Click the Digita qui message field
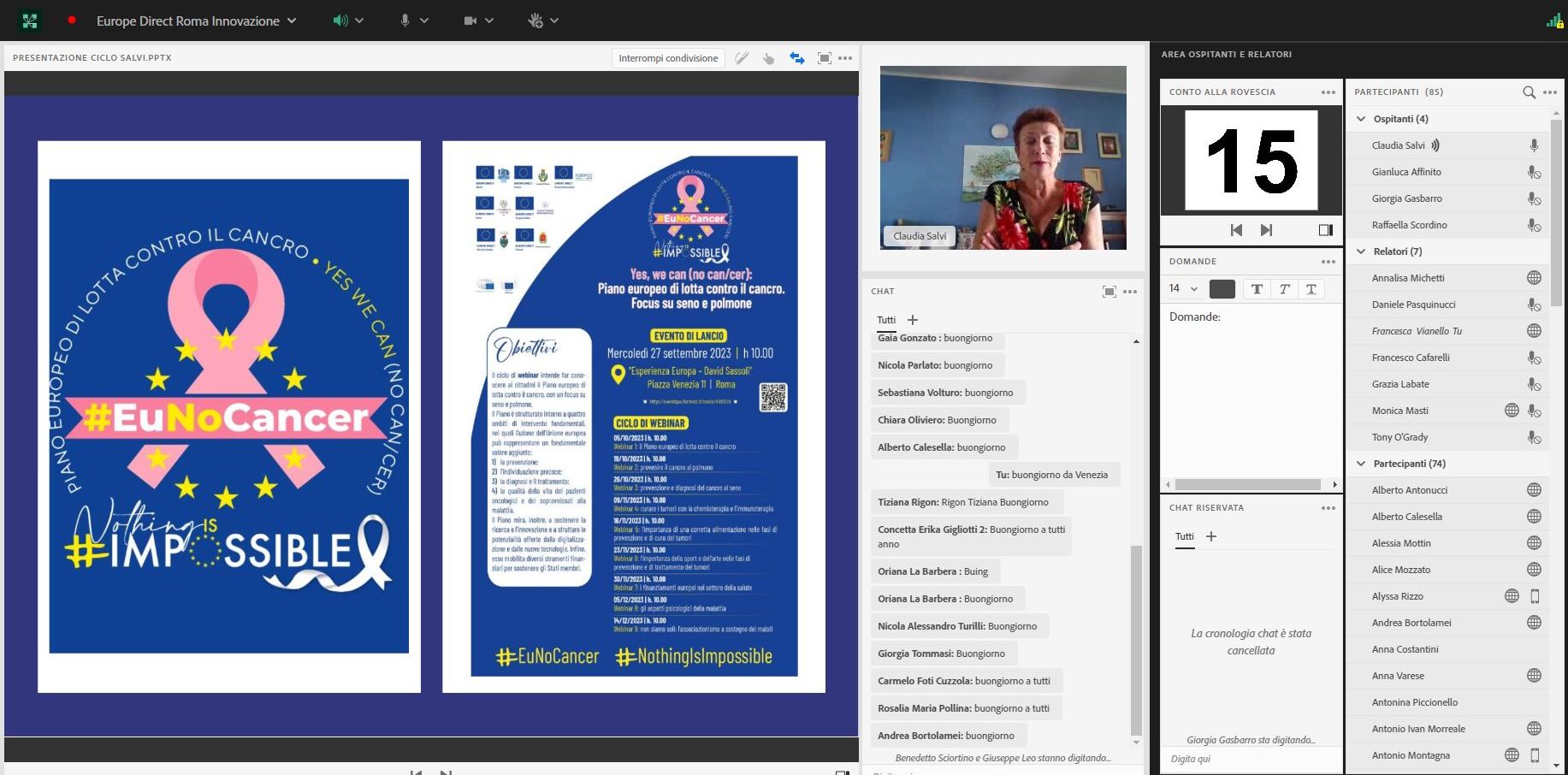The width and height of the screenshot is (1568, 775). (x=1251, y=759)
